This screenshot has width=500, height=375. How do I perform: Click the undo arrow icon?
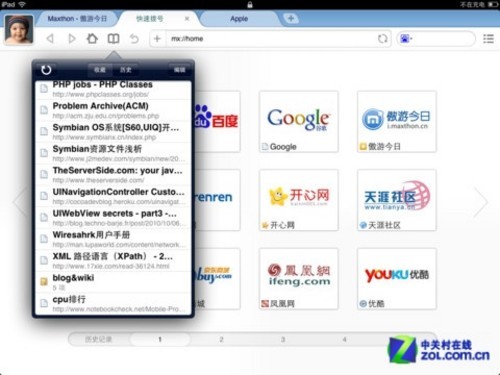134,39
